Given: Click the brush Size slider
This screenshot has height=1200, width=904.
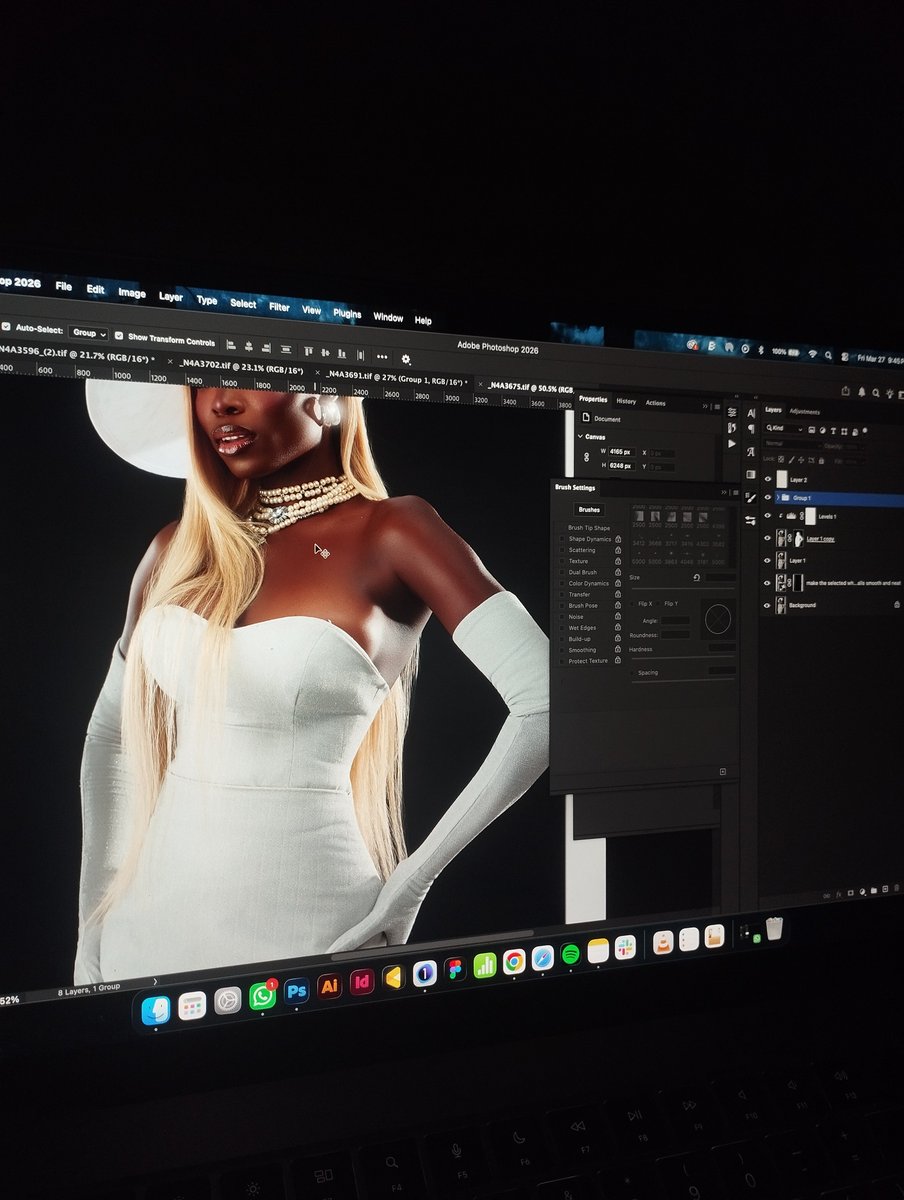Looking at the screenshot, I should (683, 588).
